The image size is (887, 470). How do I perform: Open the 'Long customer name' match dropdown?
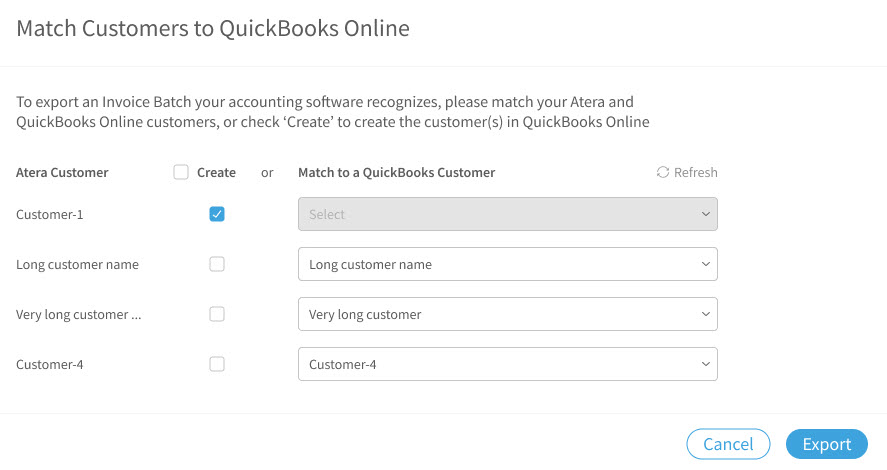click(507, 264)
